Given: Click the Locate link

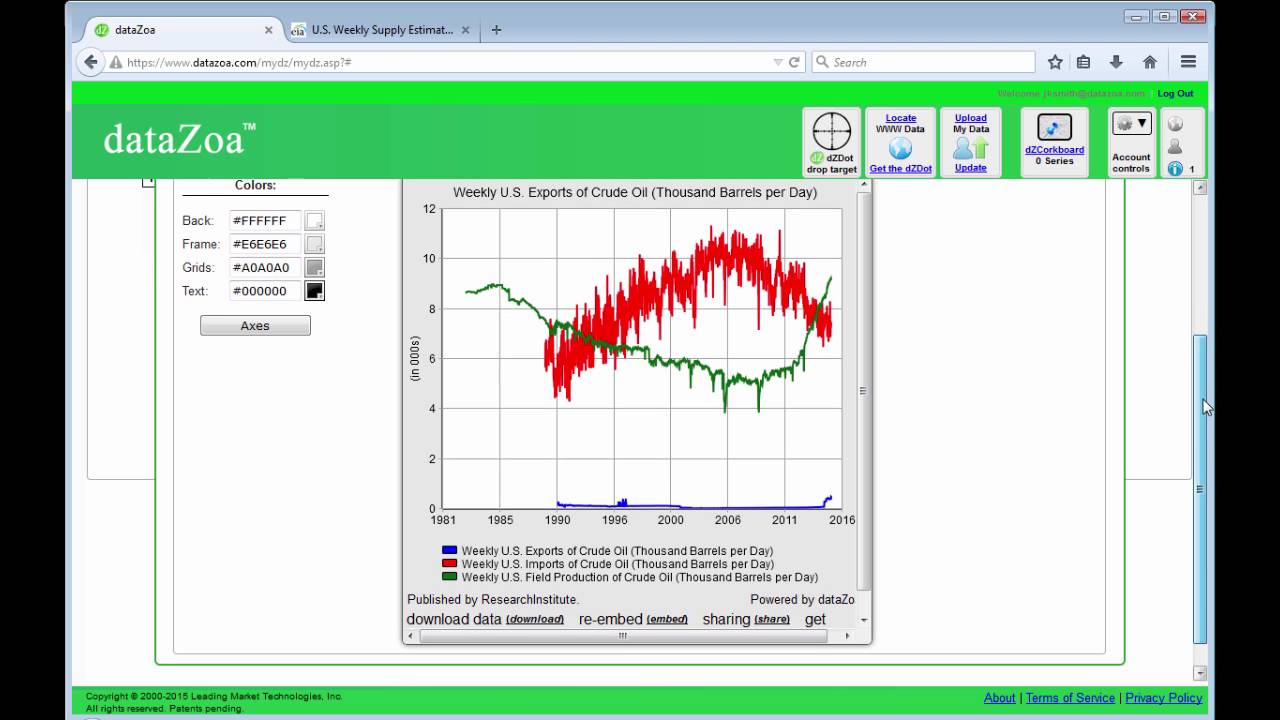Looking at the screenshot, I should pyautogui.click(x=900, y=118).
